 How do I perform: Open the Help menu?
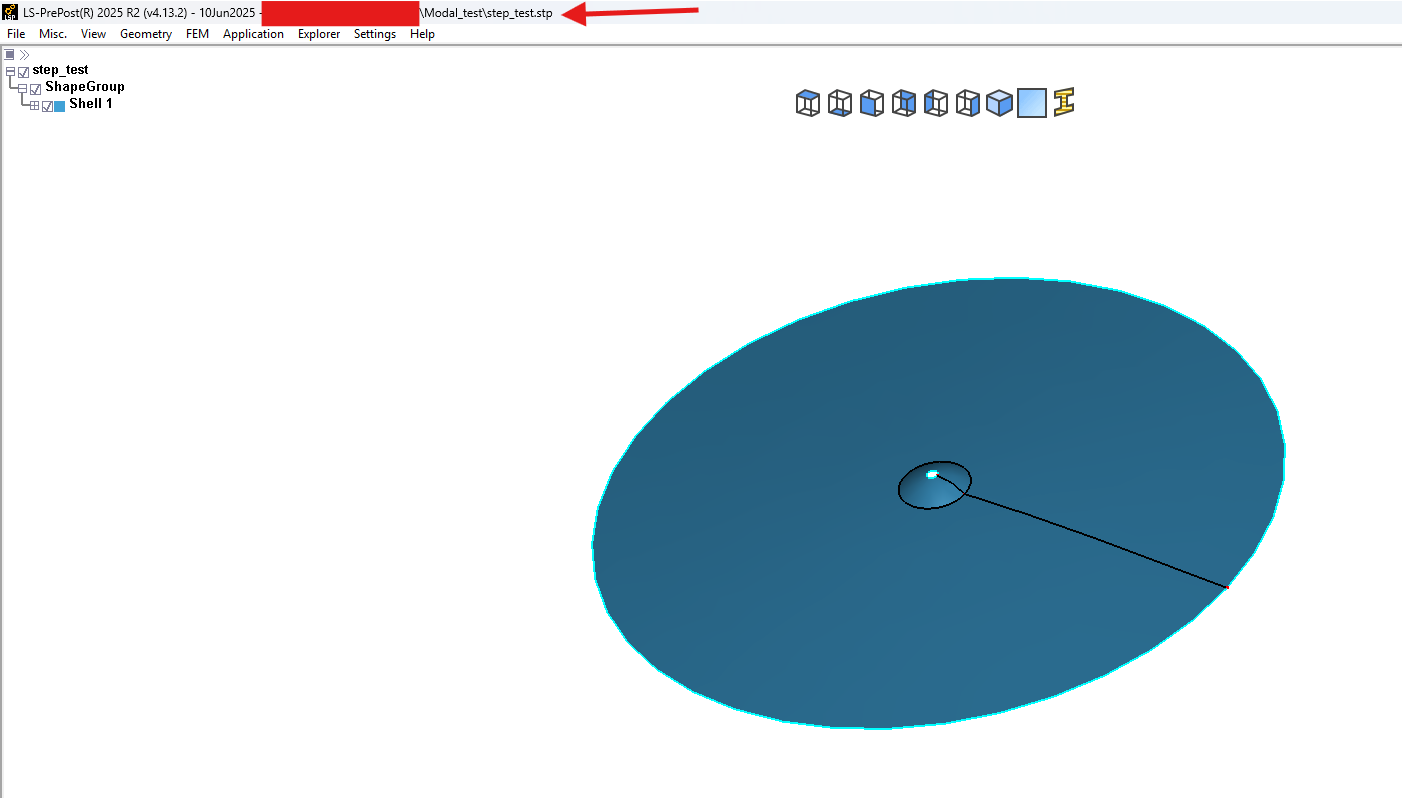pos(423,34)
